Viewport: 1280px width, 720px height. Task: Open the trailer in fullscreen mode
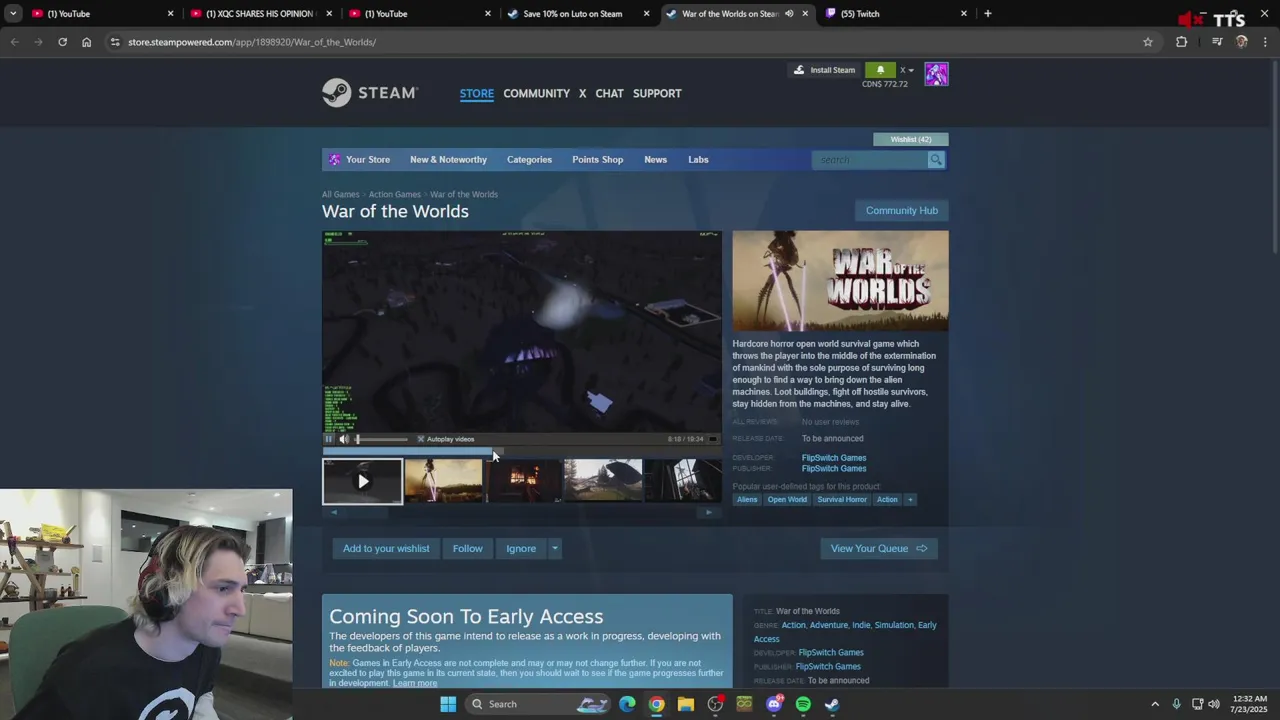[712, 439]
